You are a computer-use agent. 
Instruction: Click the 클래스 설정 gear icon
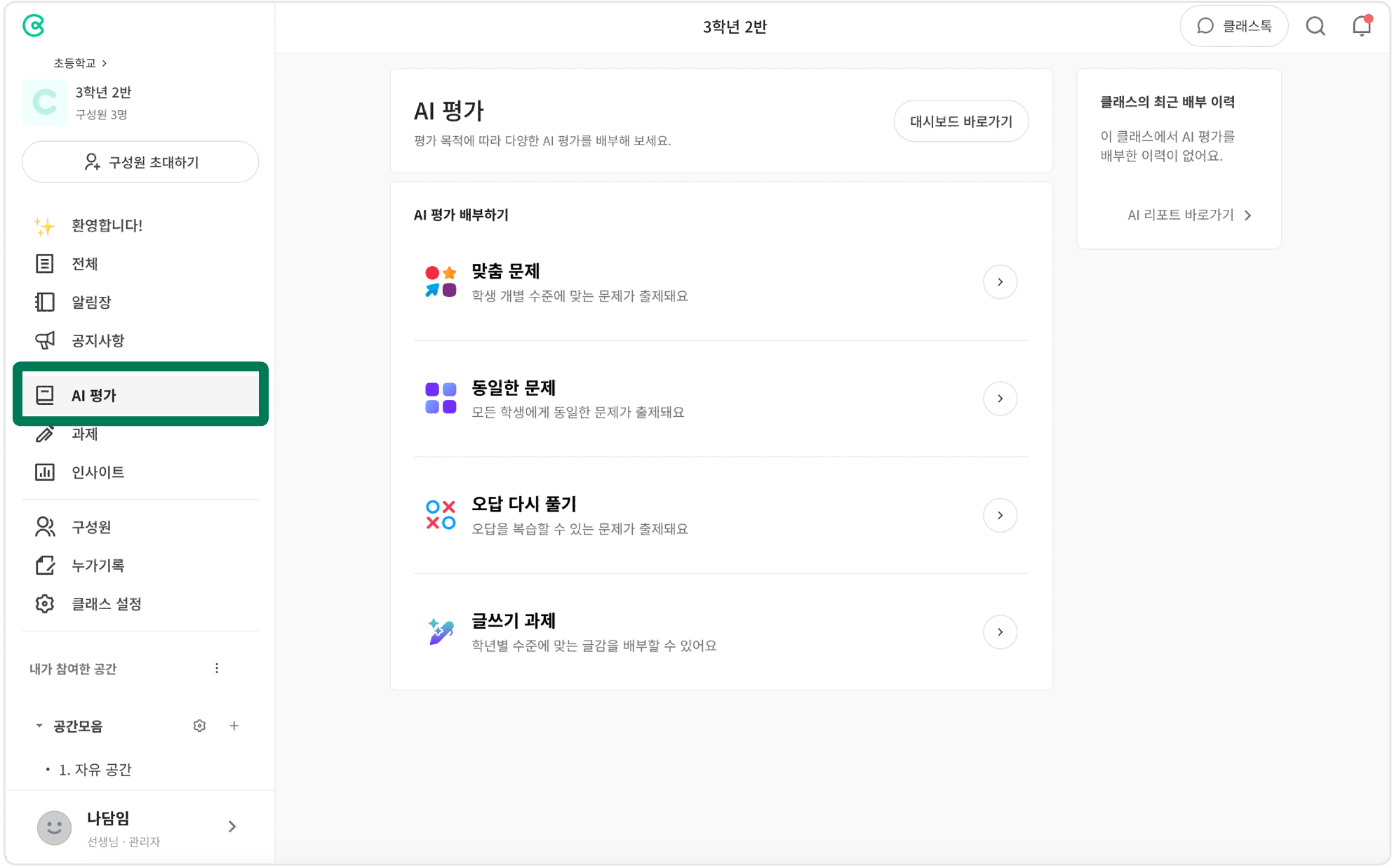(45, 603)
